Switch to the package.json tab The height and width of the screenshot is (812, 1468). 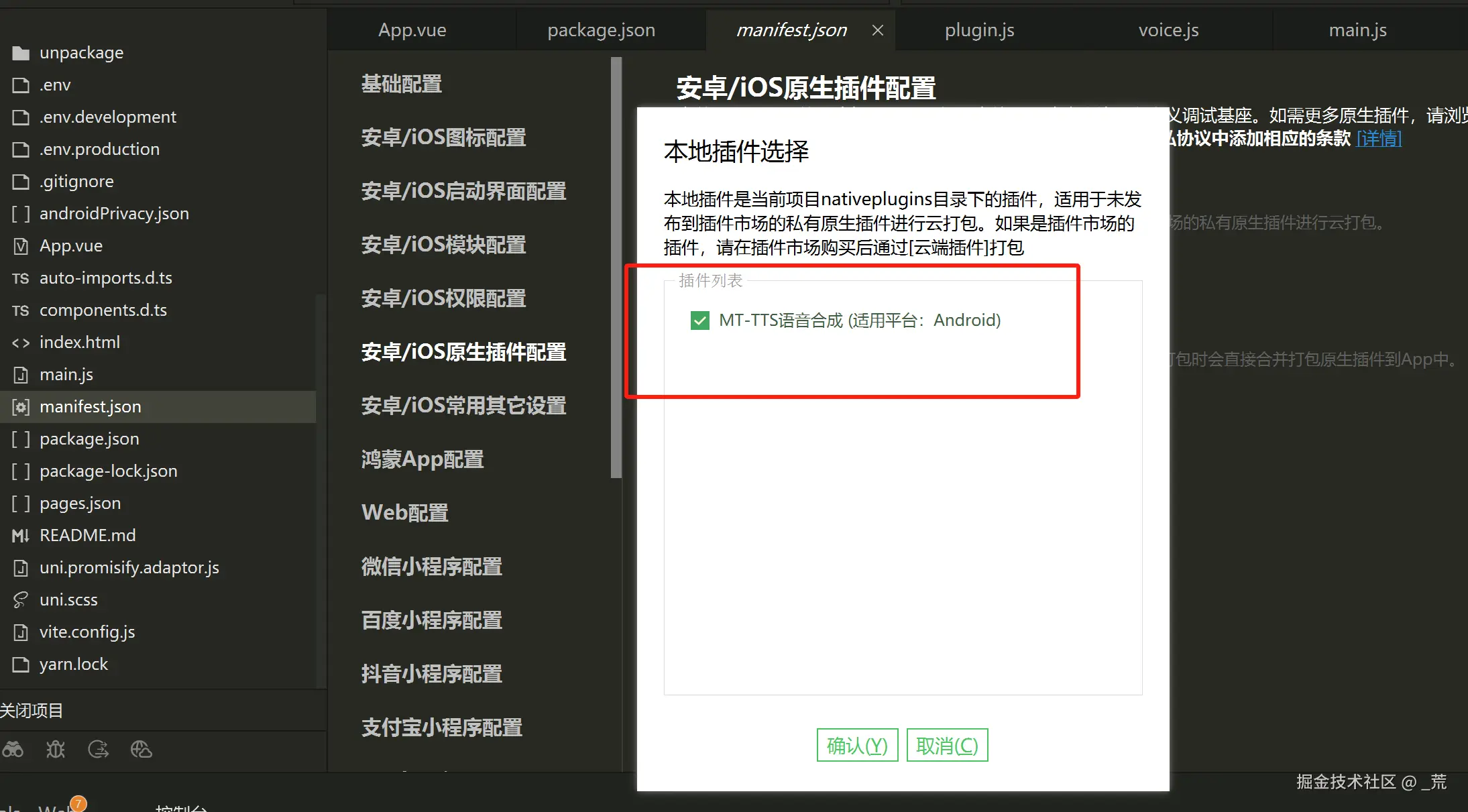point(601,30)
